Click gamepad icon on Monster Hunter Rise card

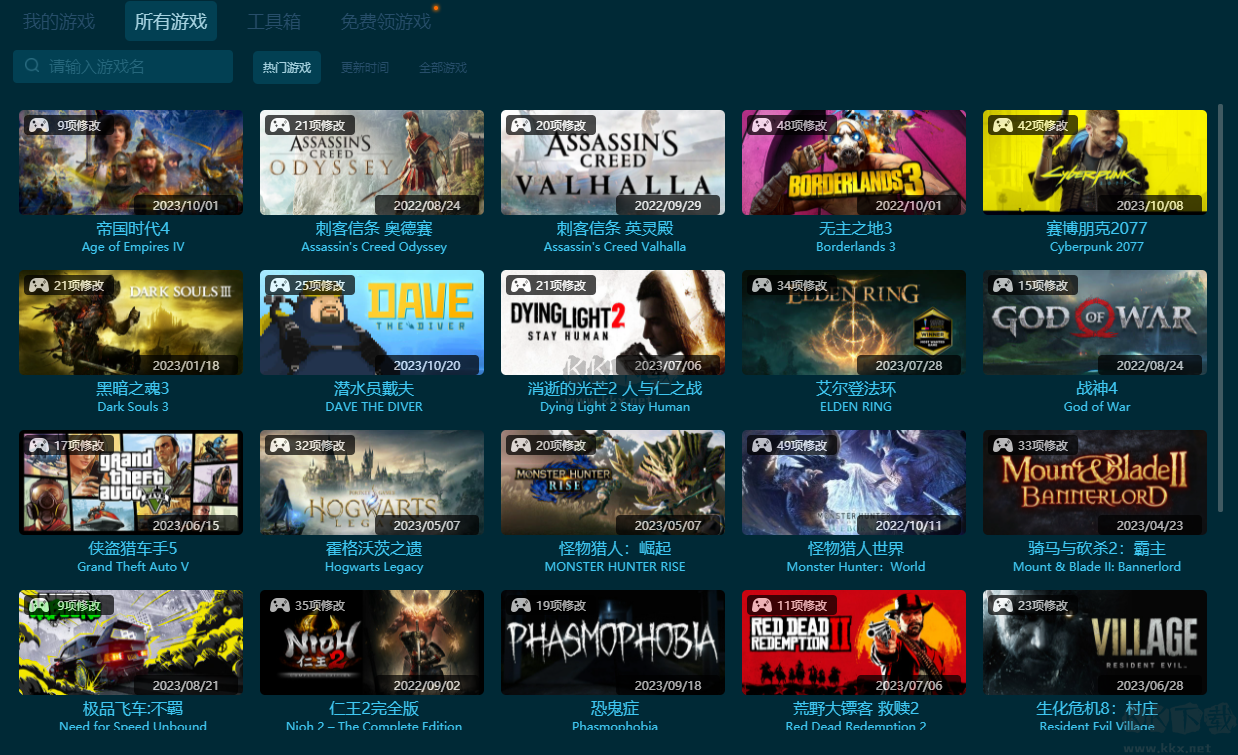(520, 445)
